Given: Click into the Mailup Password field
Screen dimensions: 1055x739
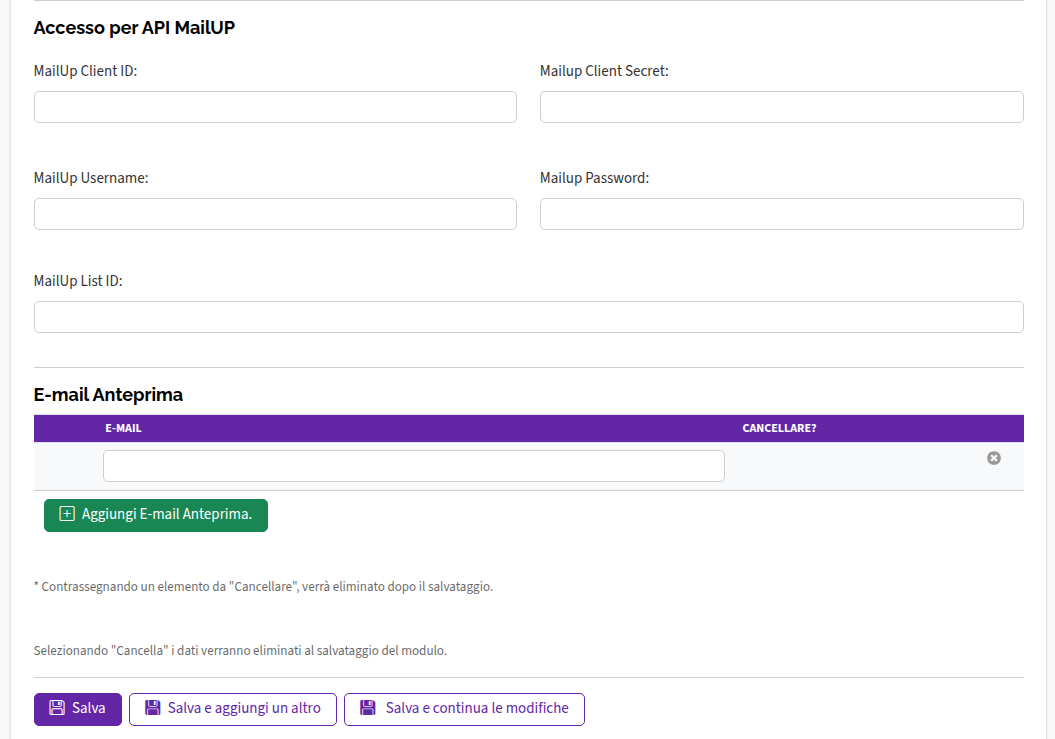Looking at the screenshot, I should (782, 214).
